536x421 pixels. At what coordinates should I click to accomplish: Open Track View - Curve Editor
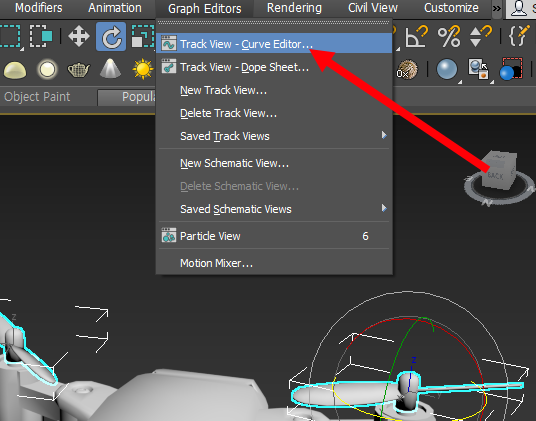click(274, 44)
